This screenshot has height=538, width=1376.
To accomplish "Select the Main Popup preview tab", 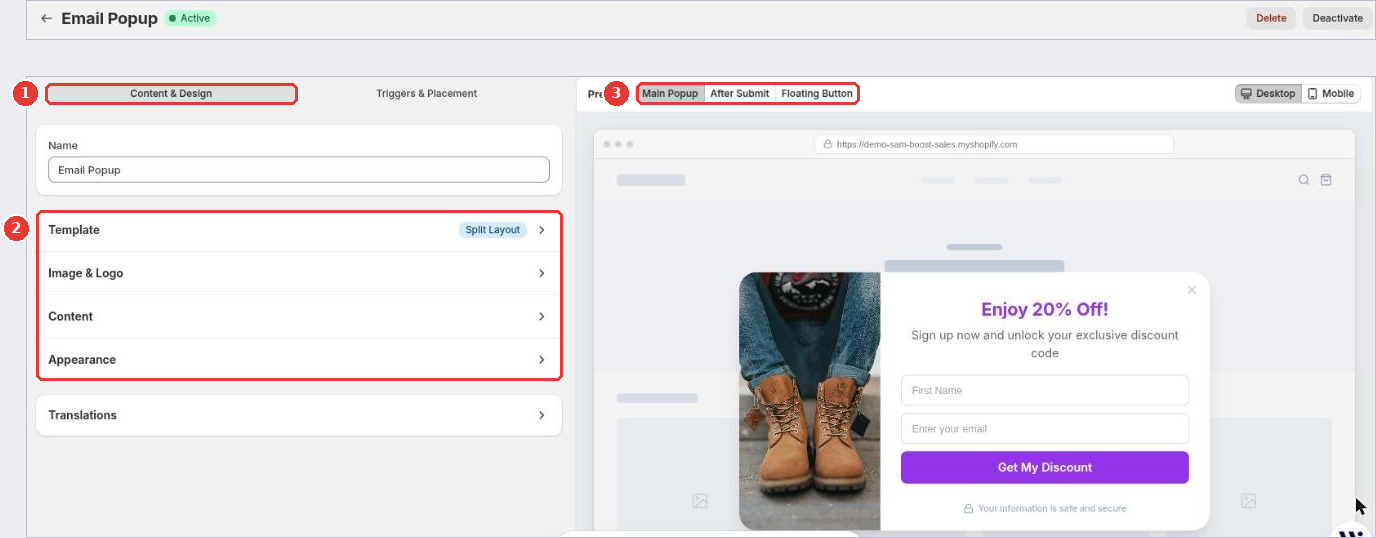I will tap(670, 93).
